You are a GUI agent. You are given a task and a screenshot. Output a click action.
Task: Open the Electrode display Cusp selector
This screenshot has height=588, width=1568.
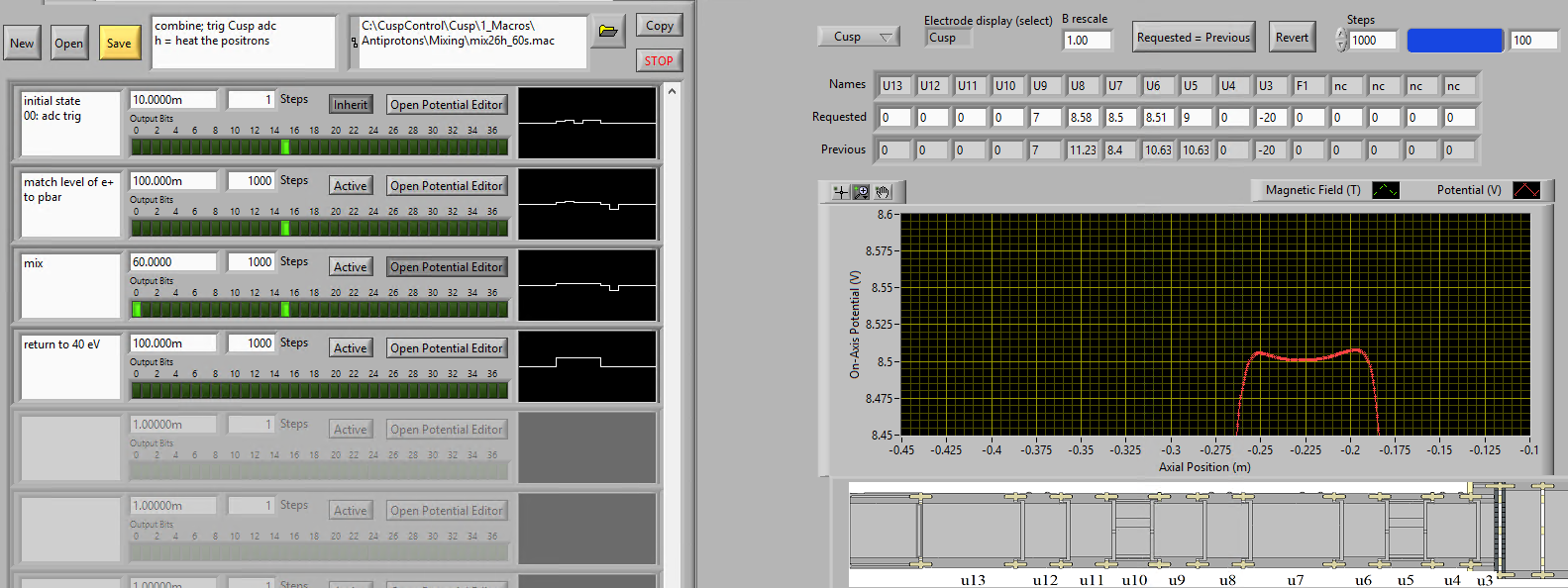click(x=949, y=38)
